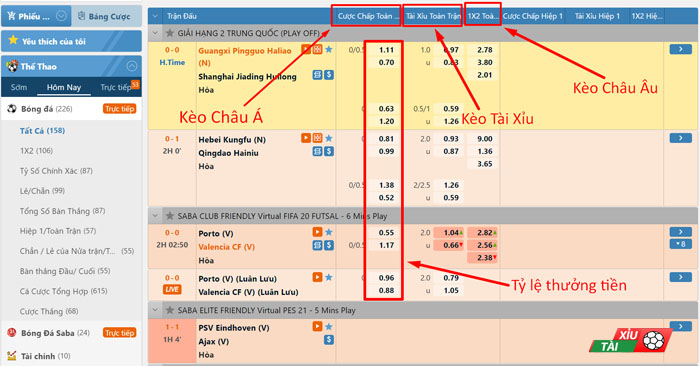Star the SABA CLUB FRIENDLY Virtual FIFA 20 league

pyautogui.click(x=170, y=216)
